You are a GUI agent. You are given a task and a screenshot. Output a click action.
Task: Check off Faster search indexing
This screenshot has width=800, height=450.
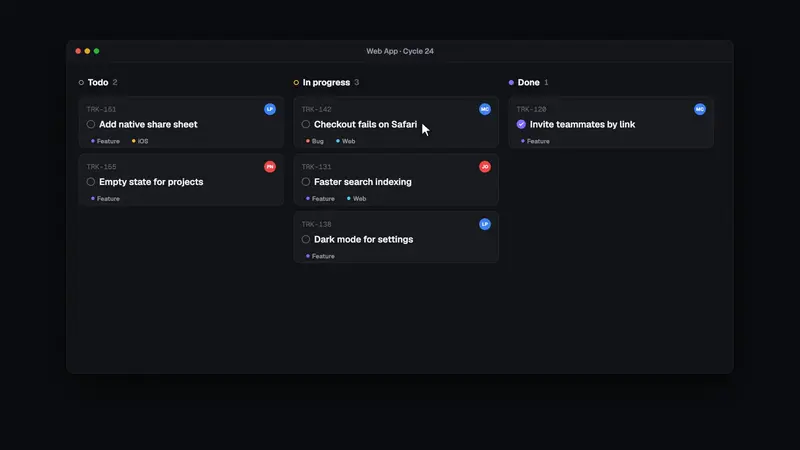[306, 182]
